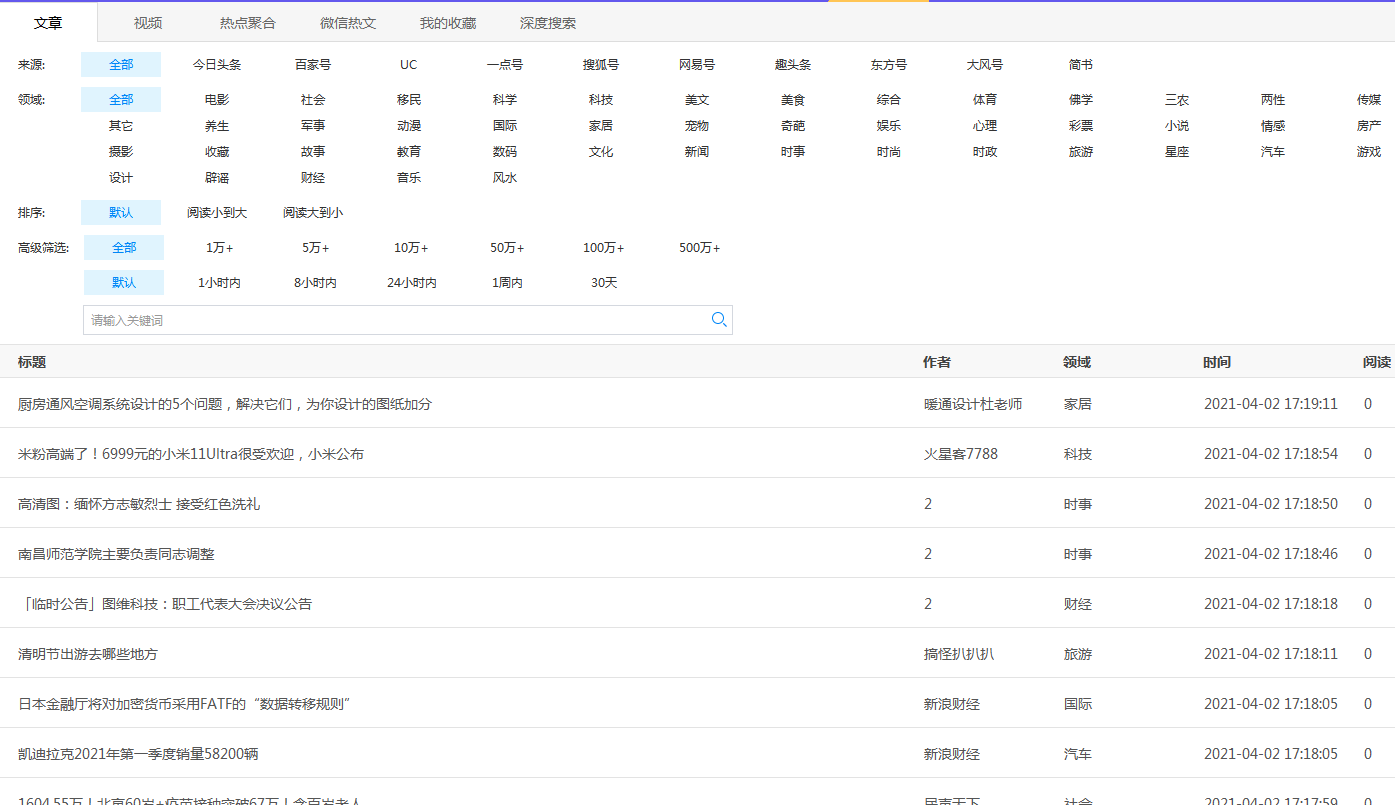
Task: Select the 10万+ reads filter
Action: point(411,248)
